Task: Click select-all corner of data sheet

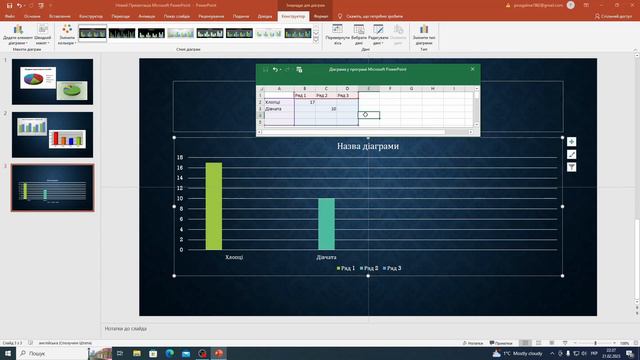Action: 260,89
